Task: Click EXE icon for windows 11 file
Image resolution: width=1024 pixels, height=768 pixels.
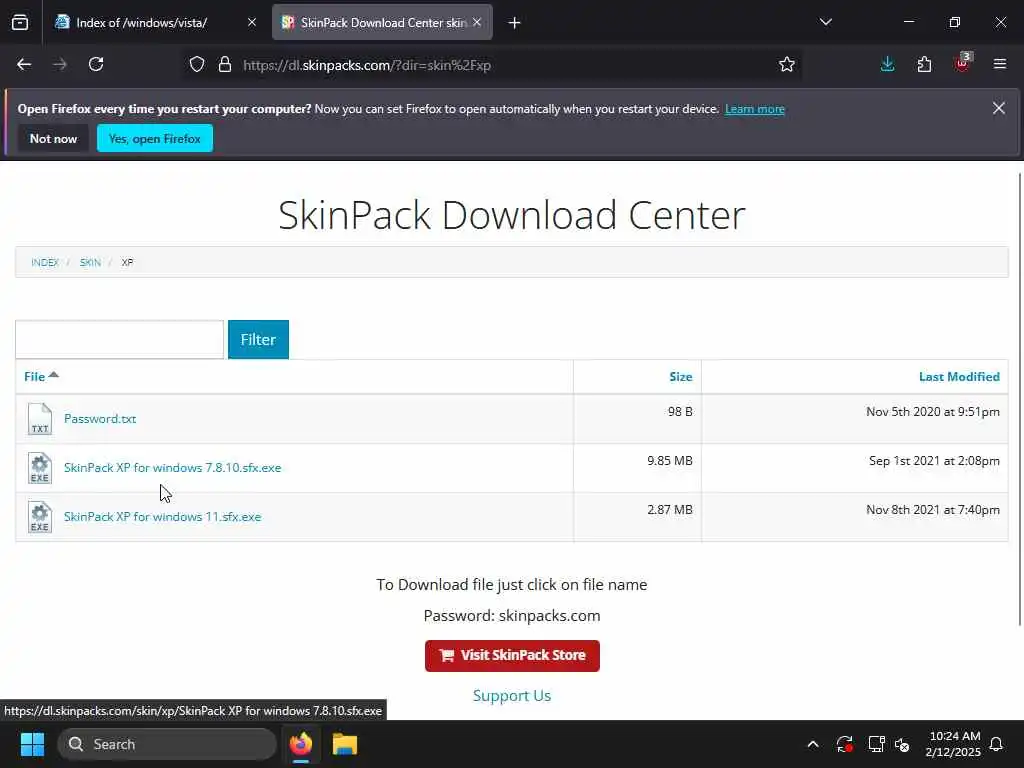Action: 39,517
